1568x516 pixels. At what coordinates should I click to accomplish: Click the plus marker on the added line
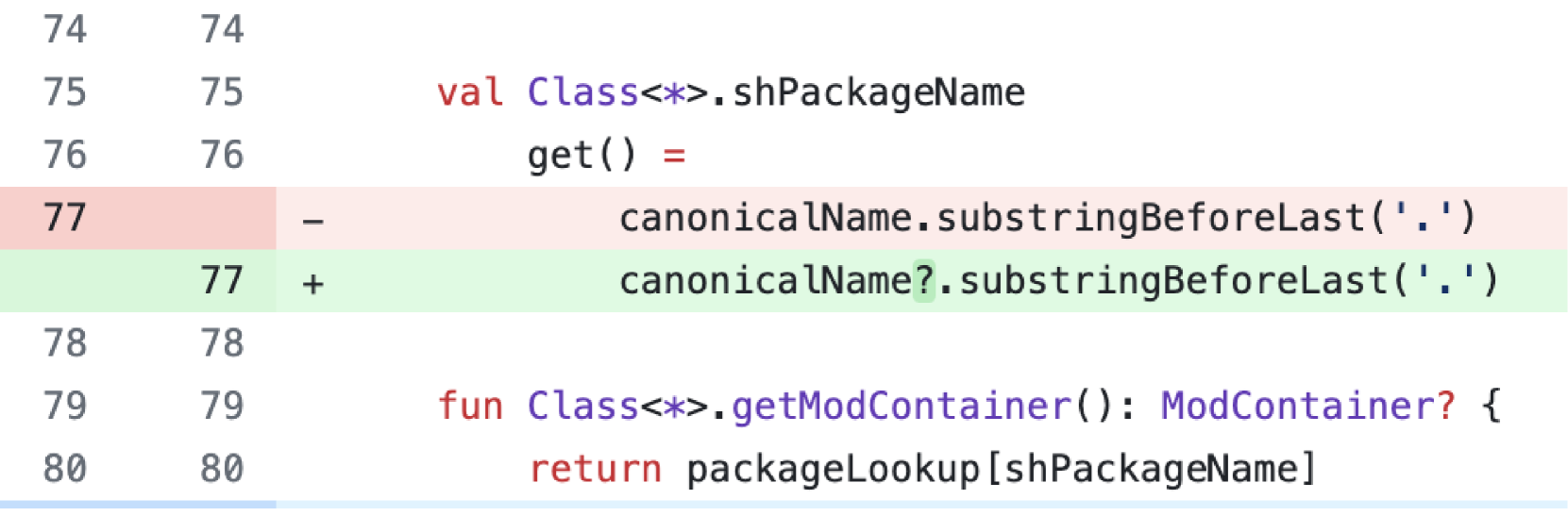coord(313,283)
